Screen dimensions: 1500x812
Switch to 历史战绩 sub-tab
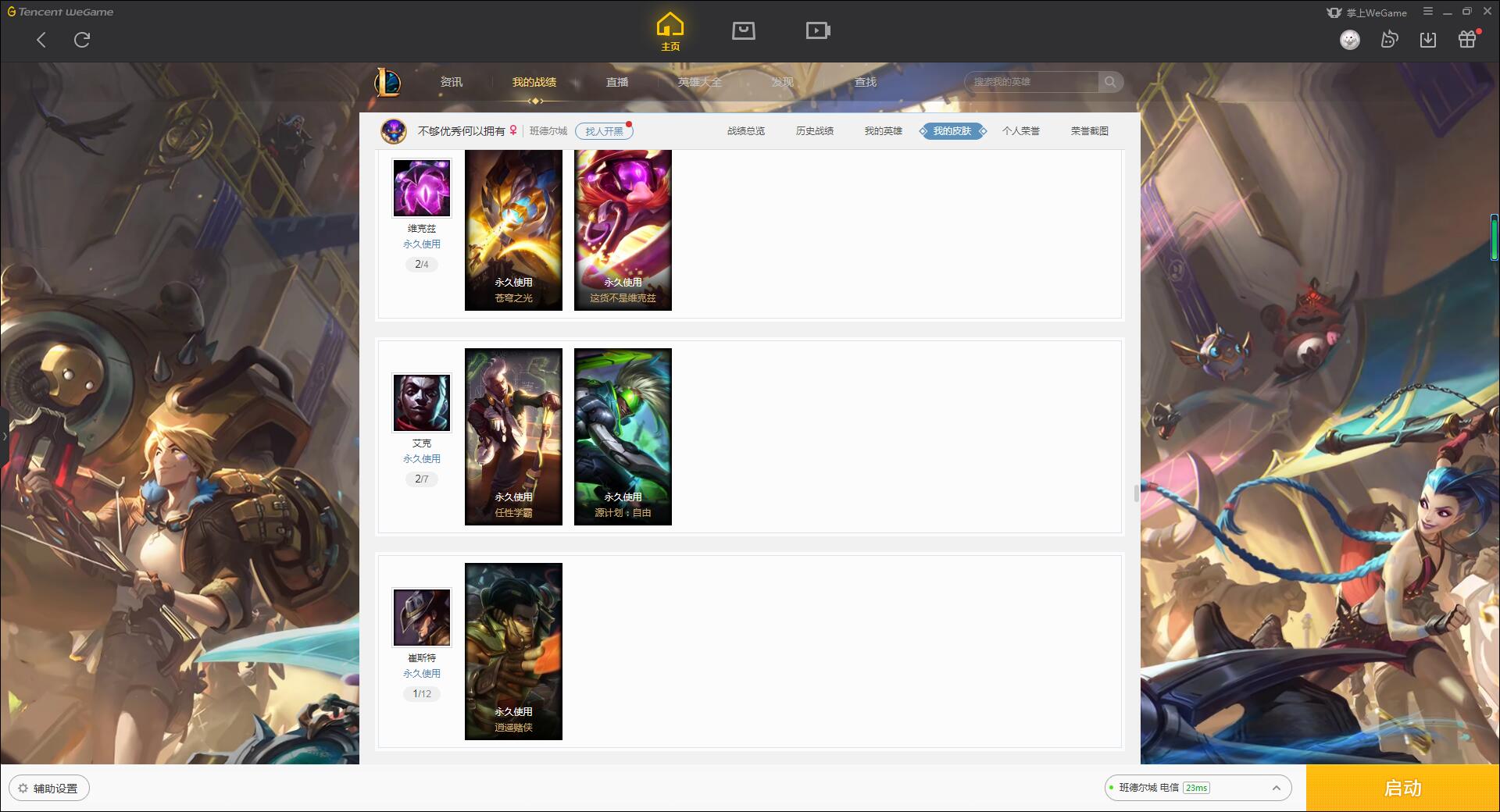pos(815,131)
